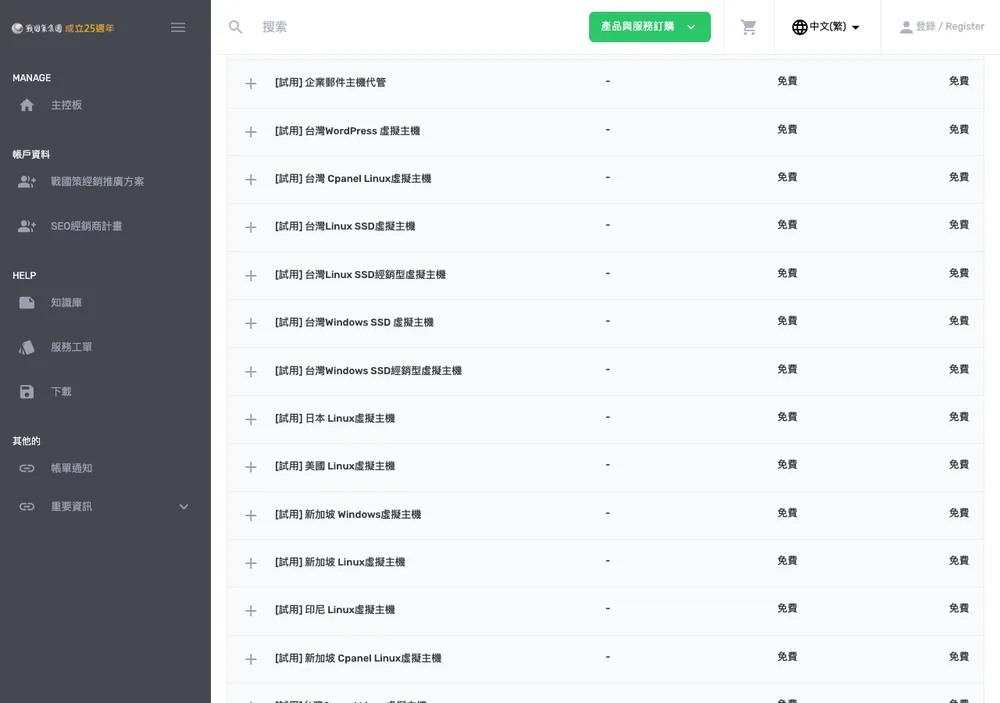Open the 知識庫 knowledge base
The width and height of the screenshot is (1000, 703).
(66, 302)
